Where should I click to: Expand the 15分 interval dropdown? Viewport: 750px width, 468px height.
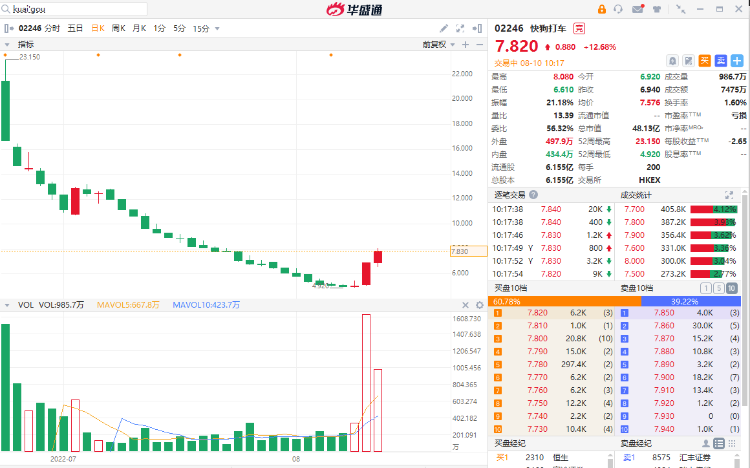(x=203, y=28)
